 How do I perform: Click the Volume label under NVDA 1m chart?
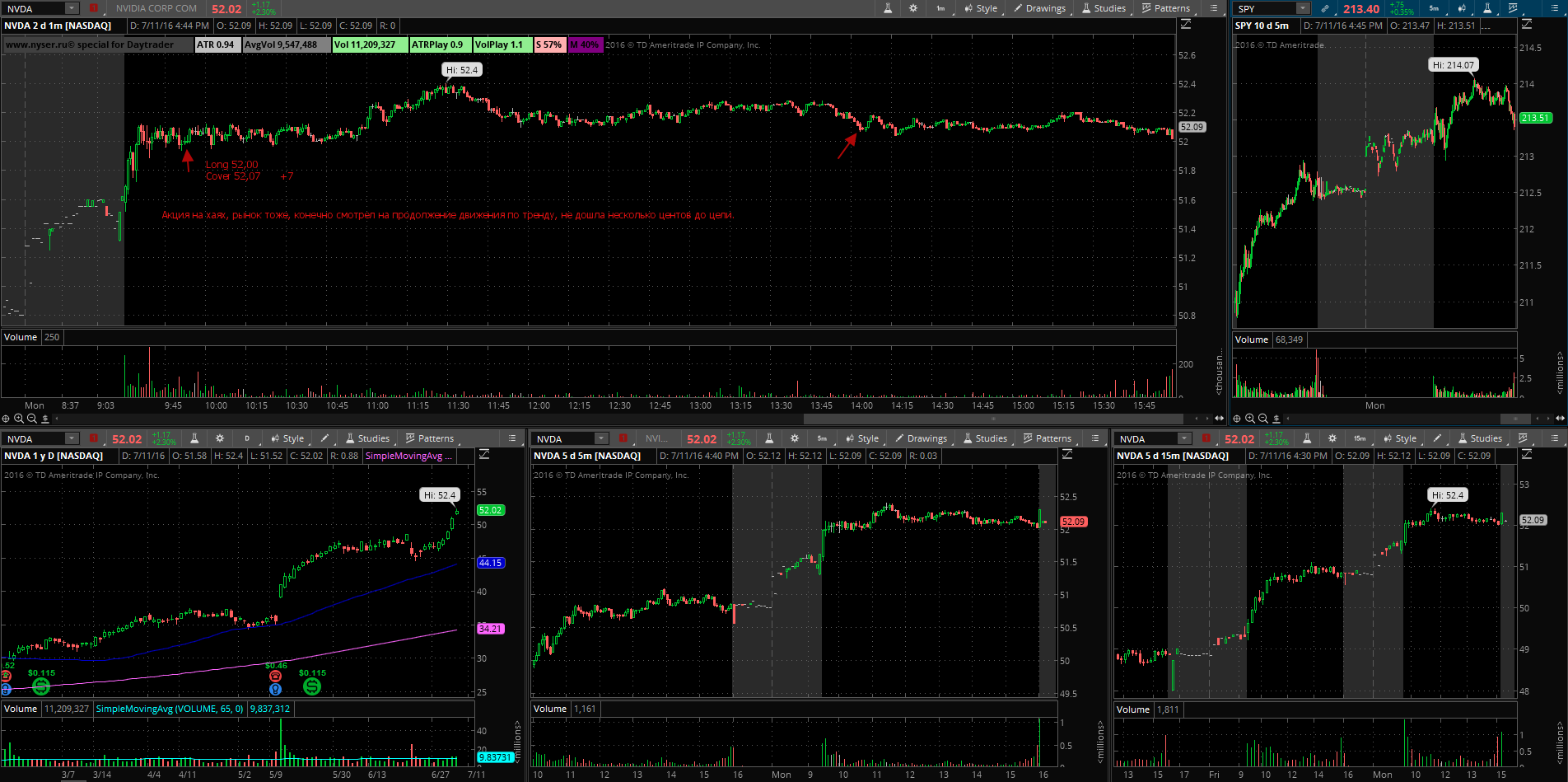21,337
